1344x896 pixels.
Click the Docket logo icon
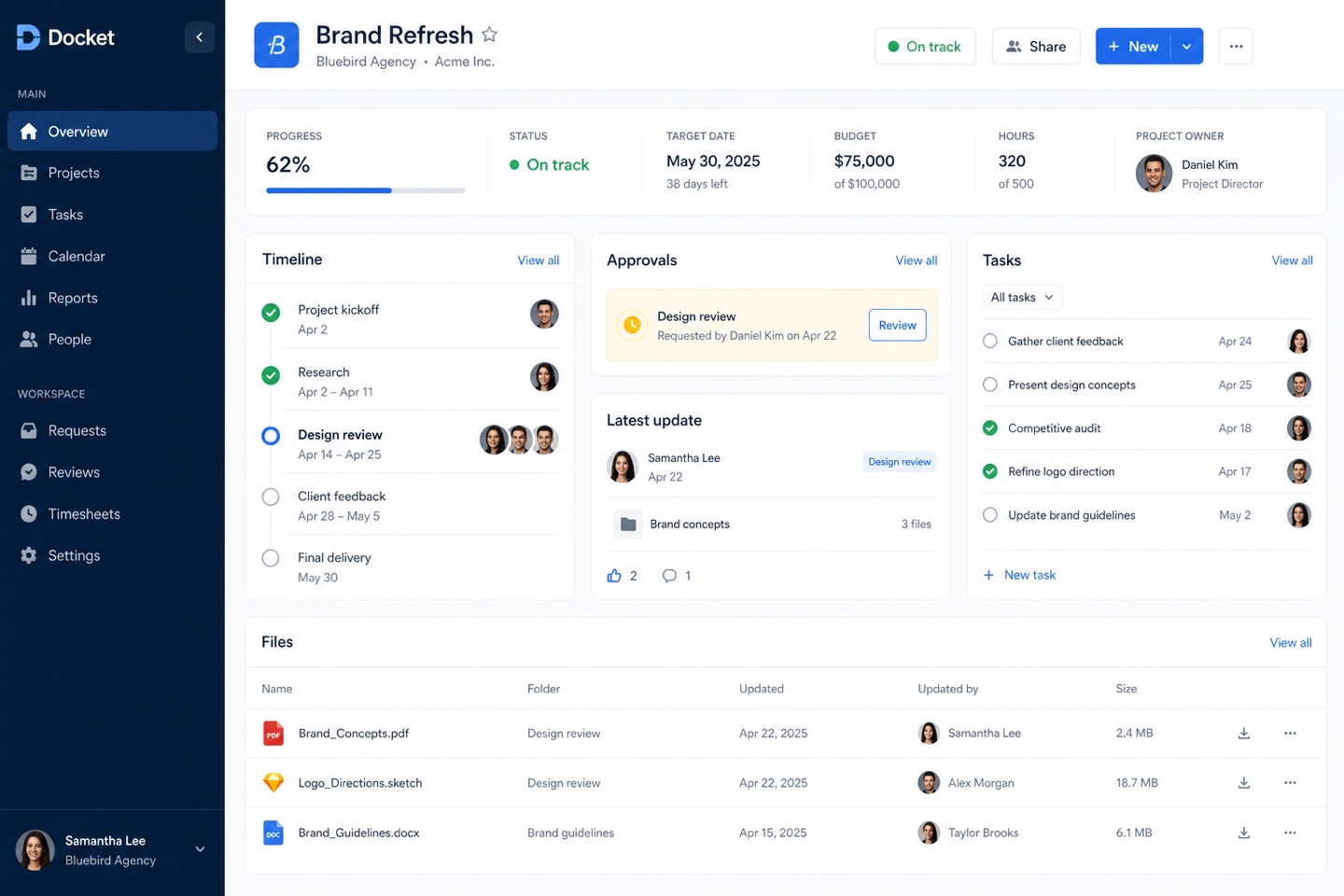click(28, 37)
